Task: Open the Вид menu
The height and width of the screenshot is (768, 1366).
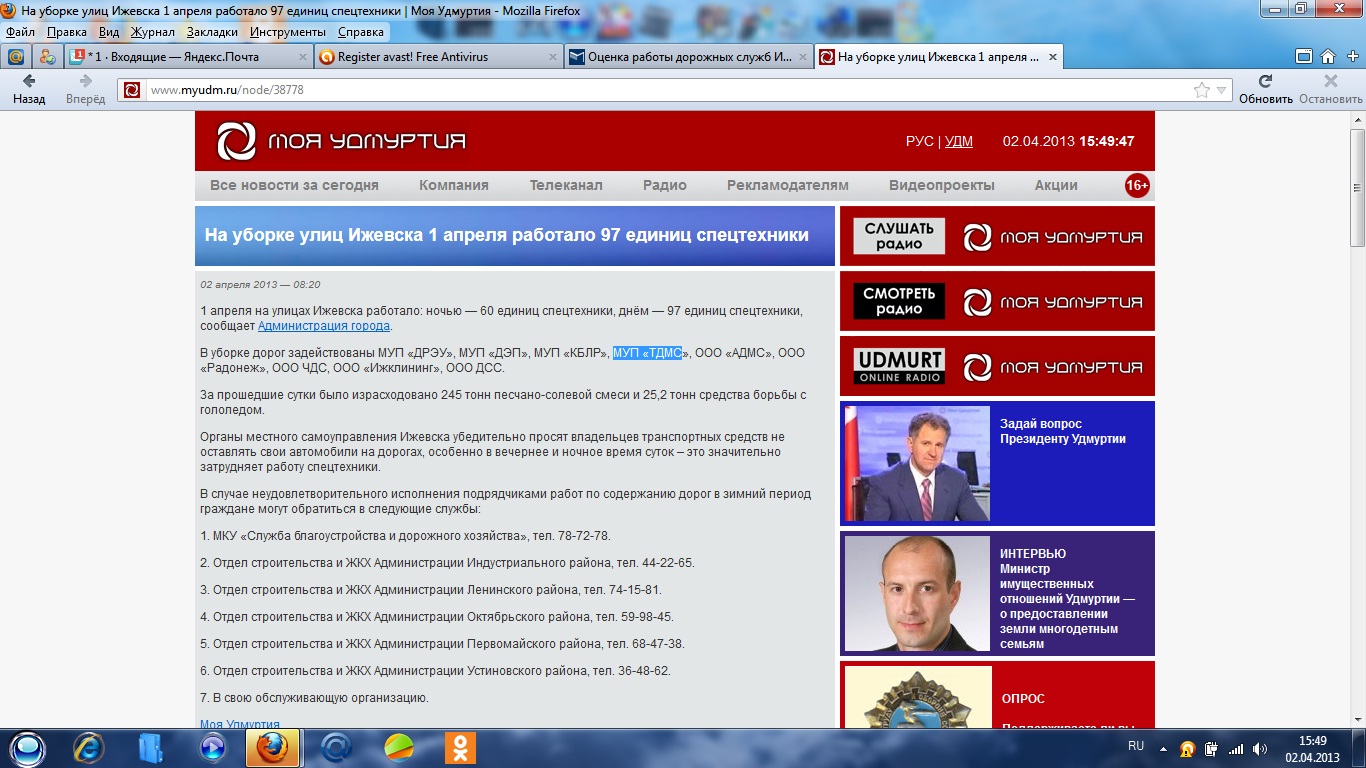Action: [109, 32]
